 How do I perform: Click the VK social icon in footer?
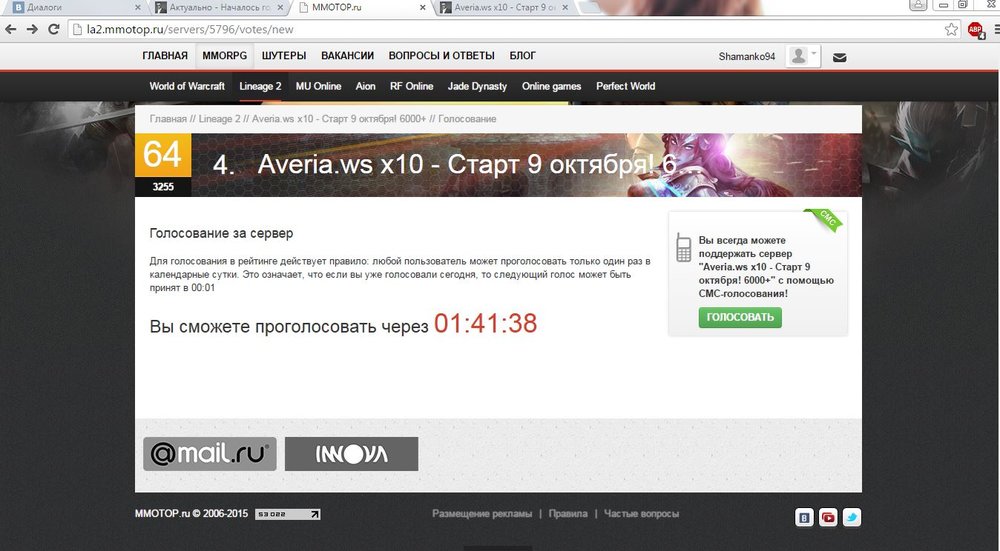(804, 517)
